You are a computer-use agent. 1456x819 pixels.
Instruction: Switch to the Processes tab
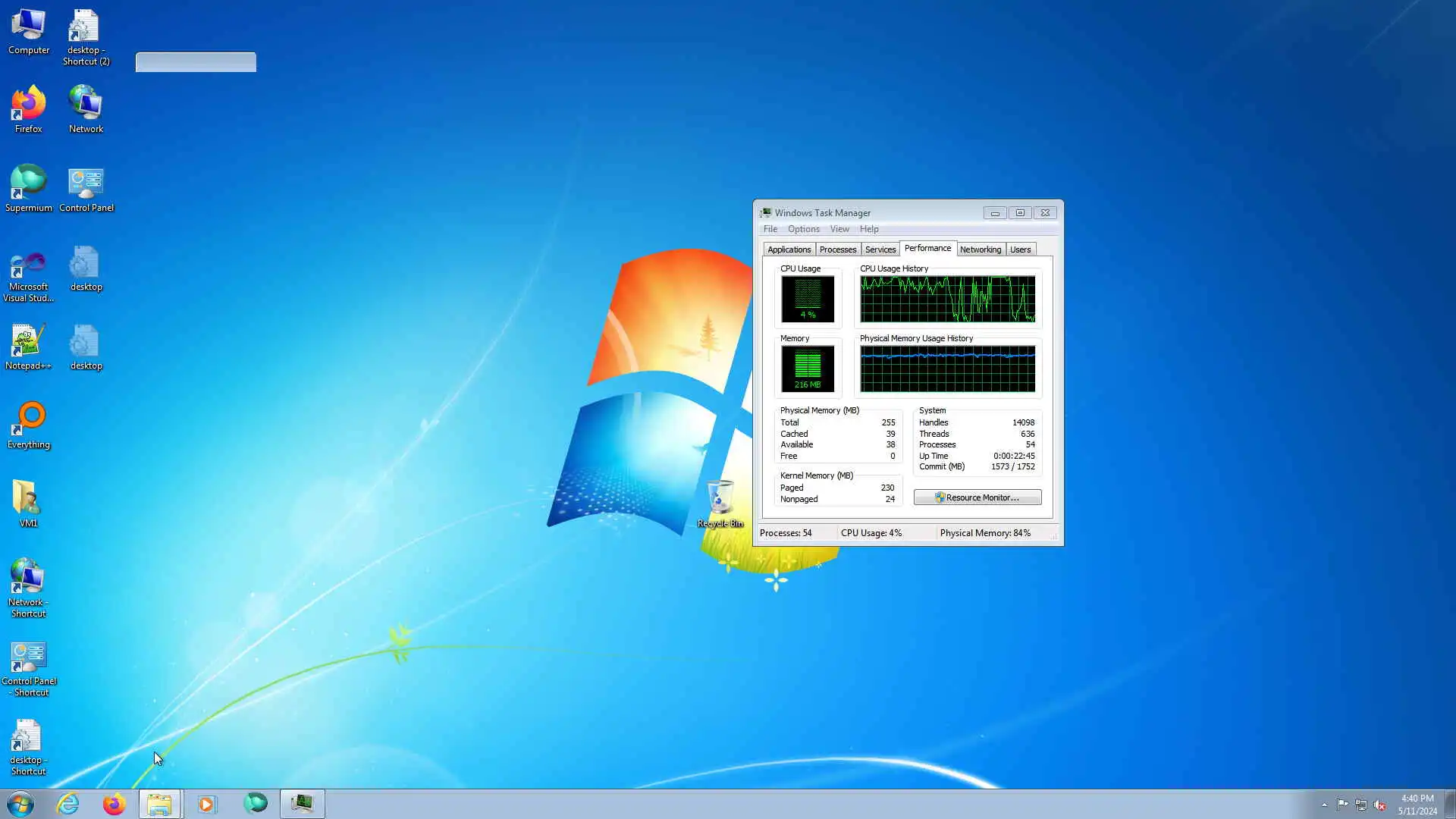(x=837, y=249)
